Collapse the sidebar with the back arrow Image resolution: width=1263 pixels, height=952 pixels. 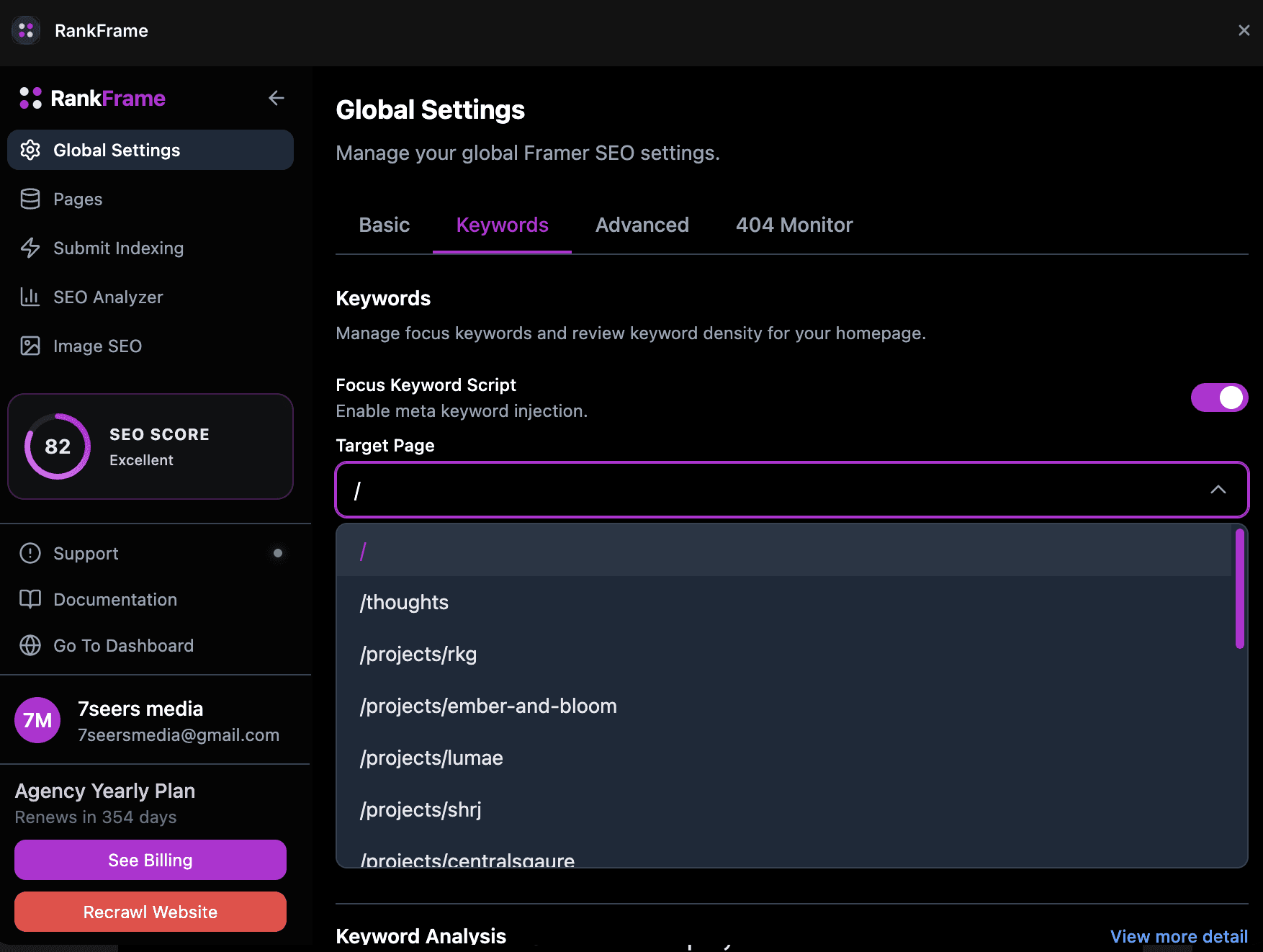pos(277,98)
